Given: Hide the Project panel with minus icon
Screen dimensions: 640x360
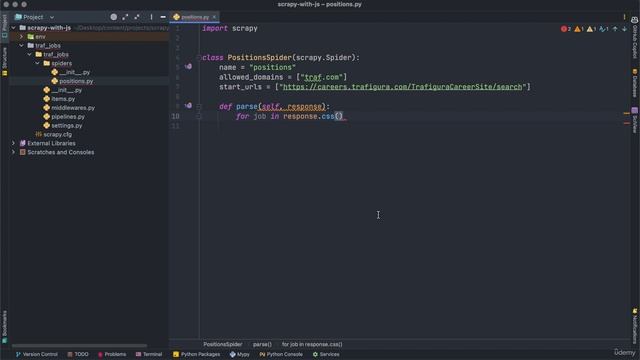Looking at the screenshot, I should pos(163,17).
